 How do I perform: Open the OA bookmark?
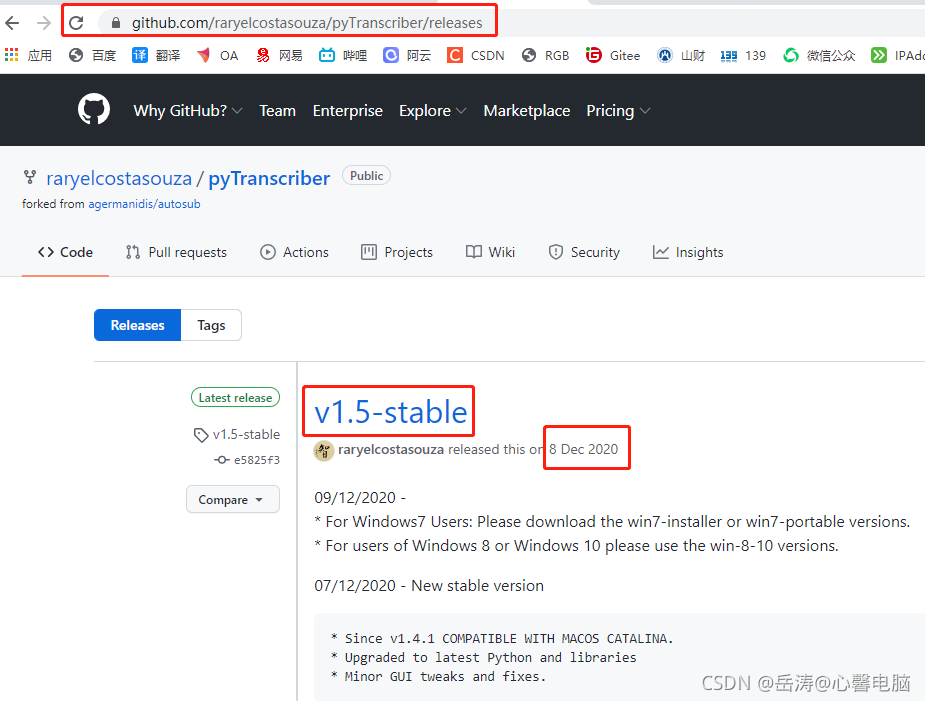point(218,55)
